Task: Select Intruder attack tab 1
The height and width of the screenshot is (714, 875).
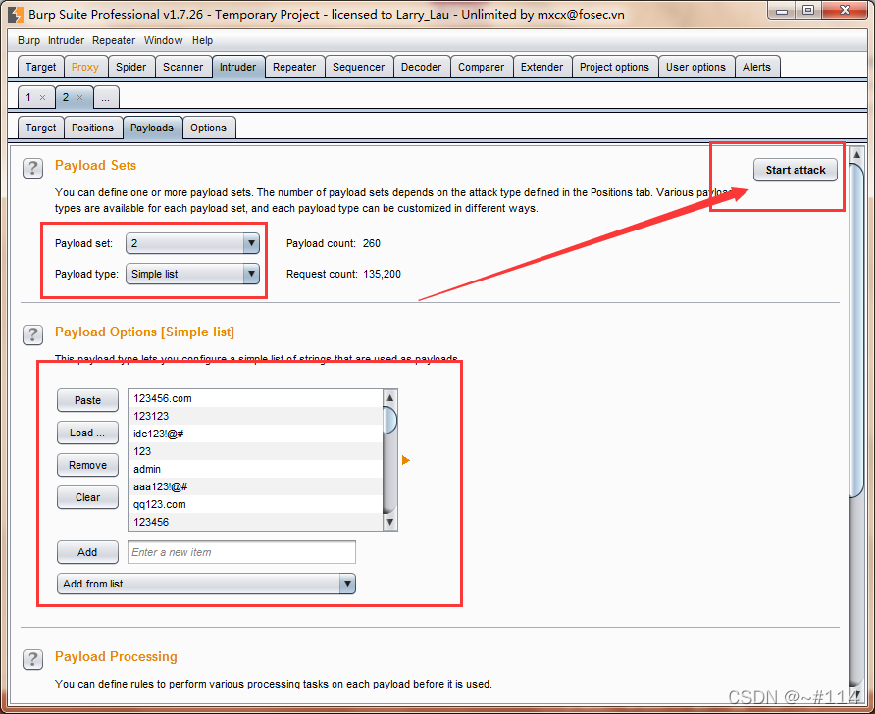Action: (x=29, y=98)
